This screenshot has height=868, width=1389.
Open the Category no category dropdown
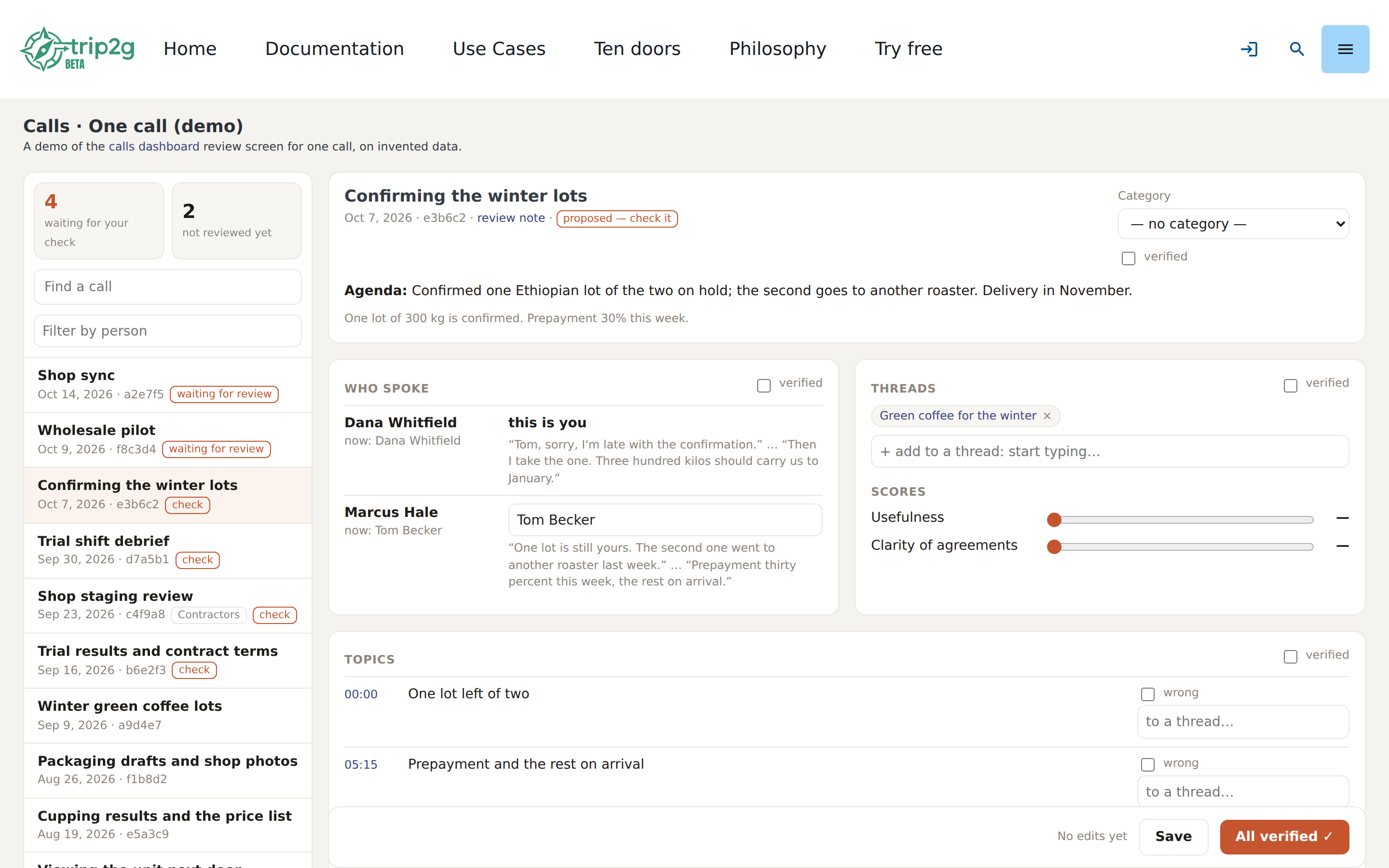[x=1233, y=224]
